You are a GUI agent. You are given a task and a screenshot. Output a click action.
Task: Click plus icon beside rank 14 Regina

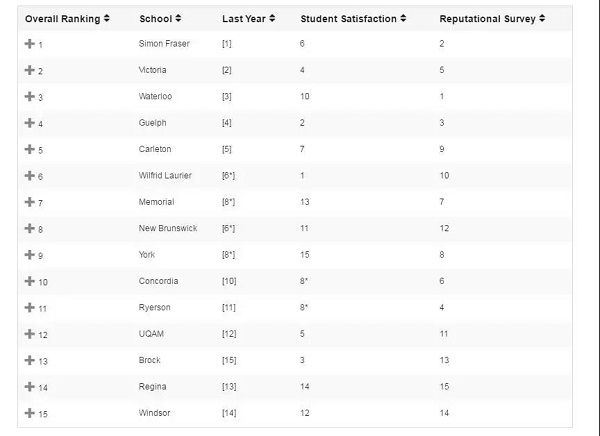pos(29,387)
